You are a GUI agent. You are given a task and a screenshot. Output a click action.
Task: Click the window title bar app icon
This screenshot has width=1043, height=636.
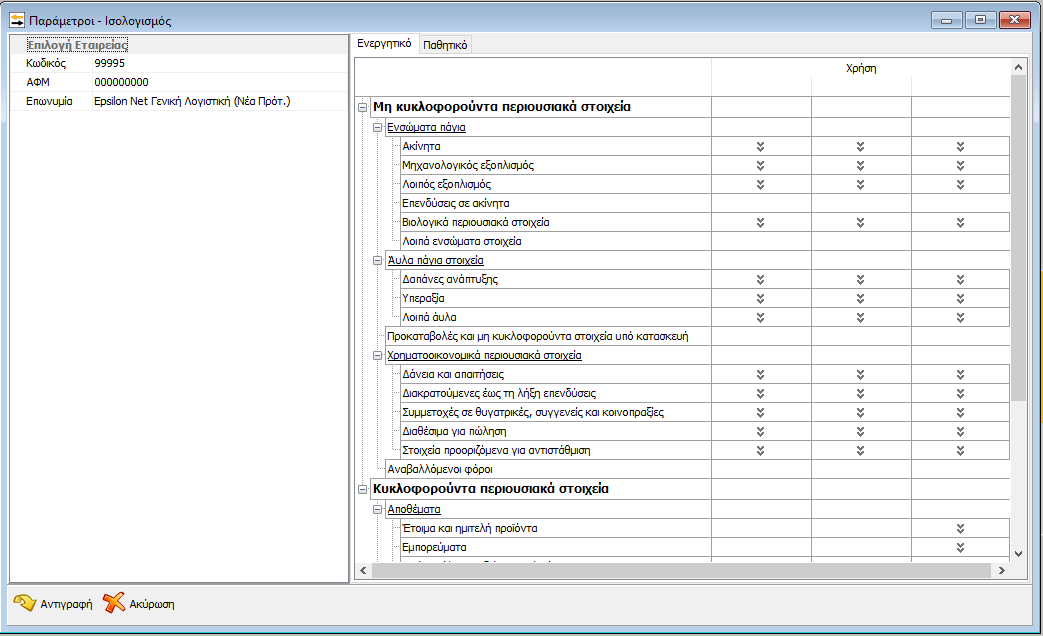point(17,20)
